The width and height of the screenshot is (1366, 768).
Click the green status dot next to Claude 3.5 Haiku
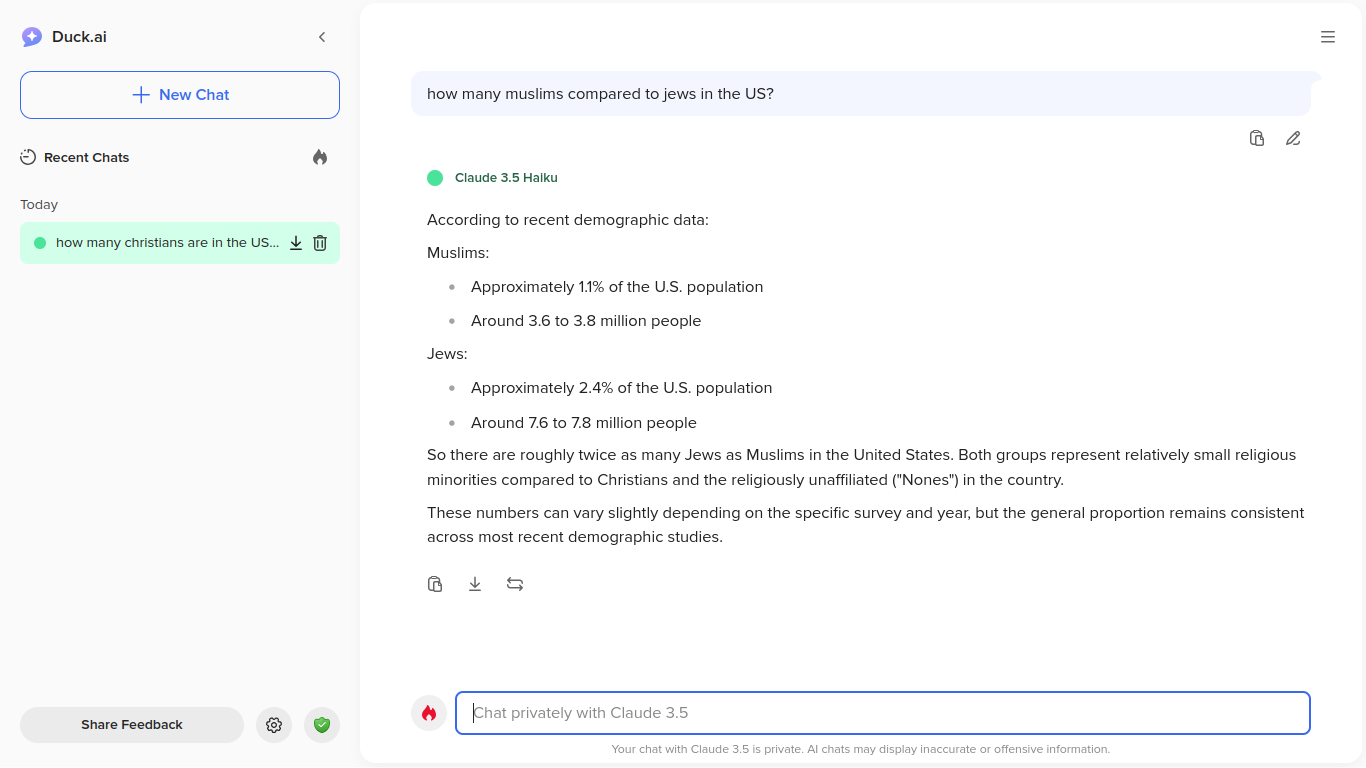pyautogui.click(x=435, y=178)
